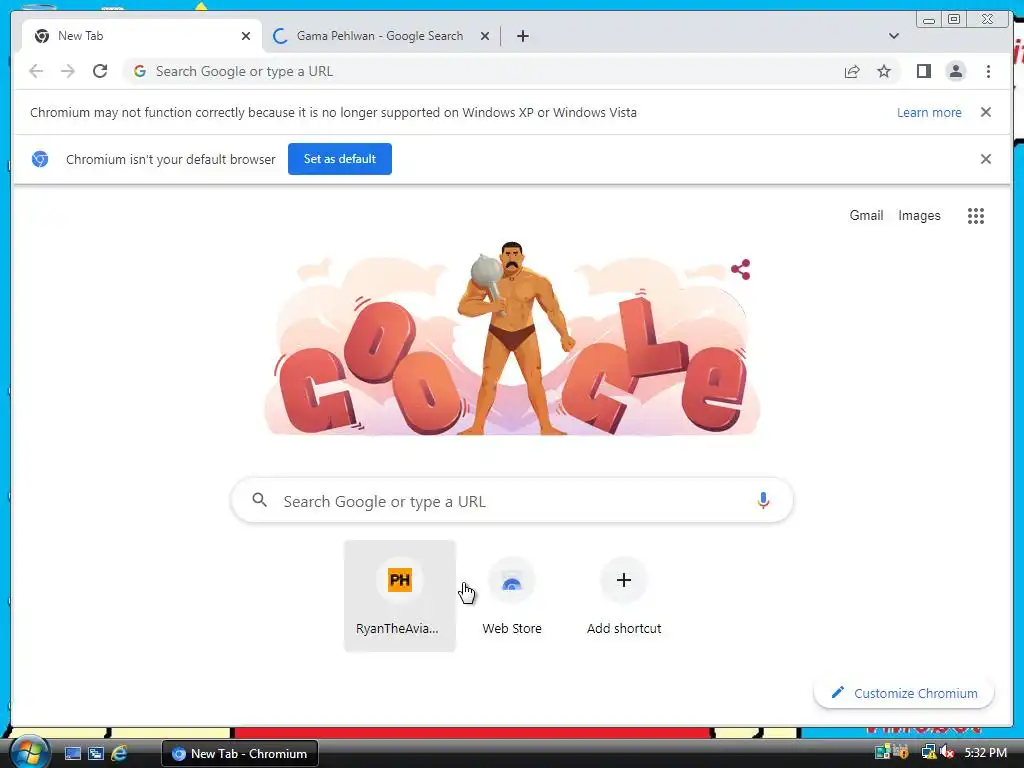
Task: Open the Windows Start orb
Action: (28, 753)
